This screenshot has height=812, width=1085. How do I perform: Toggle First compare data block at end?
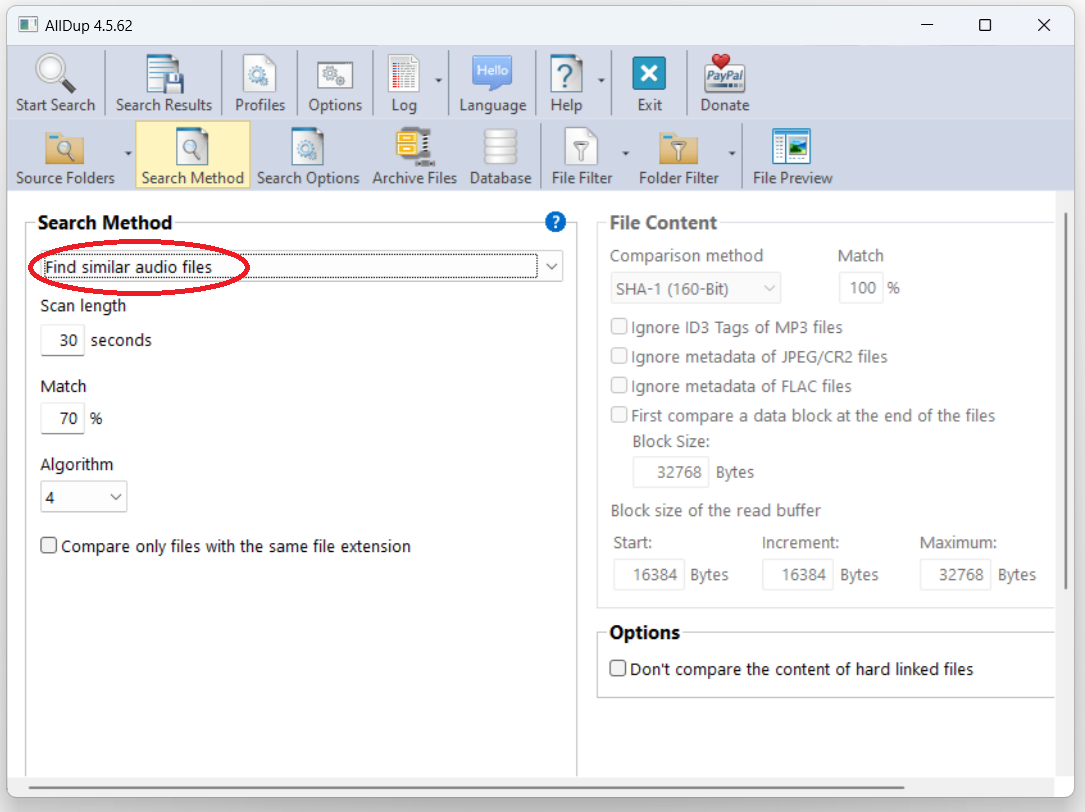[619, 415]
